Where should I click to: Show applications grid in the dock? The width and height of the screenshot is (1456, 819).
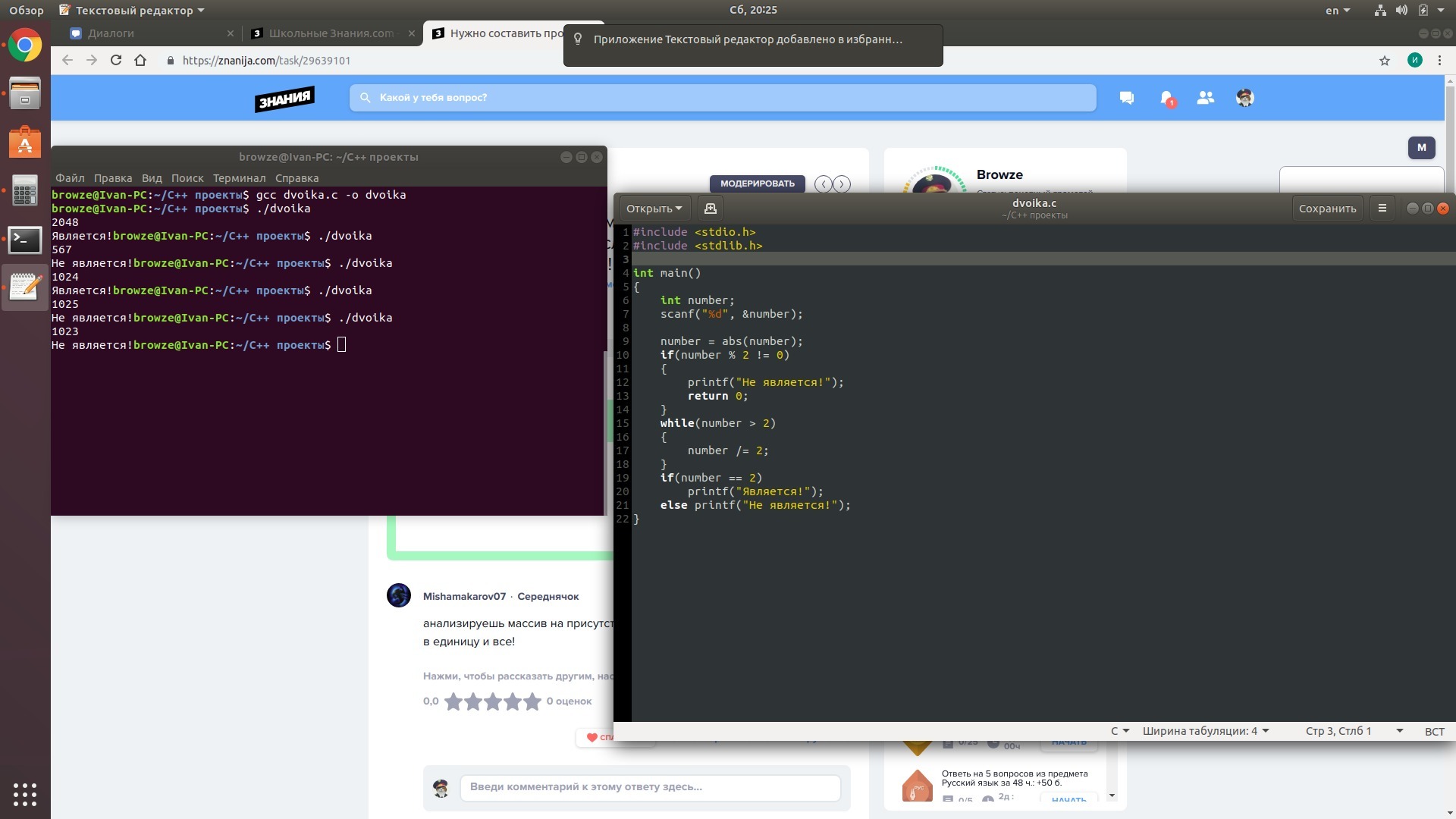[25, 794]
